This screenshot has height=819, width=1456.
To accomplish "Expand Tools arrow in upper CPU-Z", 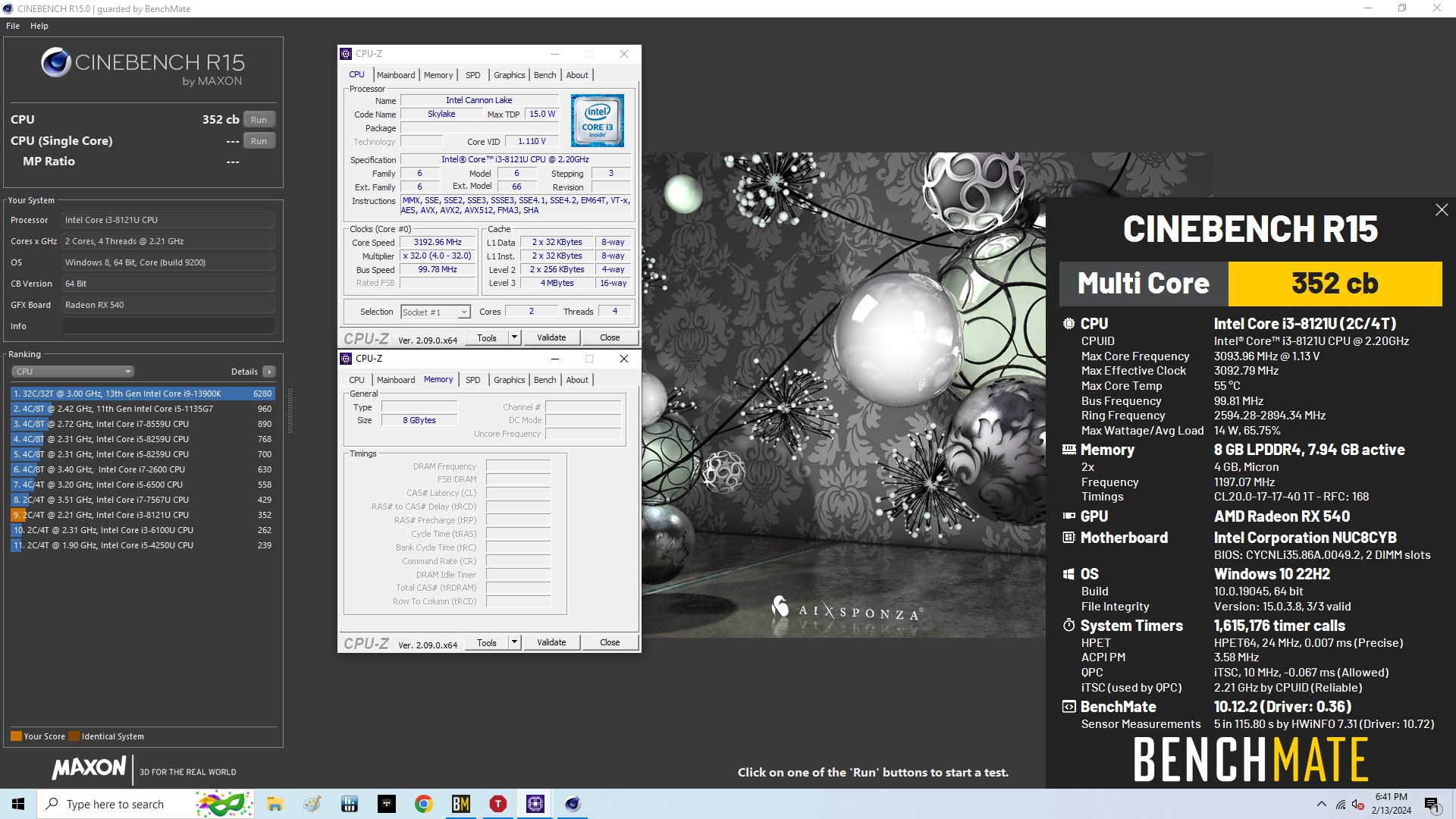I will [514, 338].
